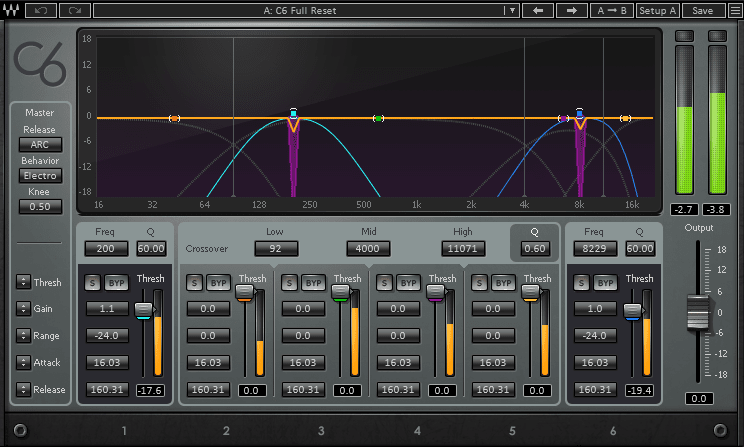Screen dimensions: 744x447
Task: Click band 1 threshold fader handle
Action: 143,311
